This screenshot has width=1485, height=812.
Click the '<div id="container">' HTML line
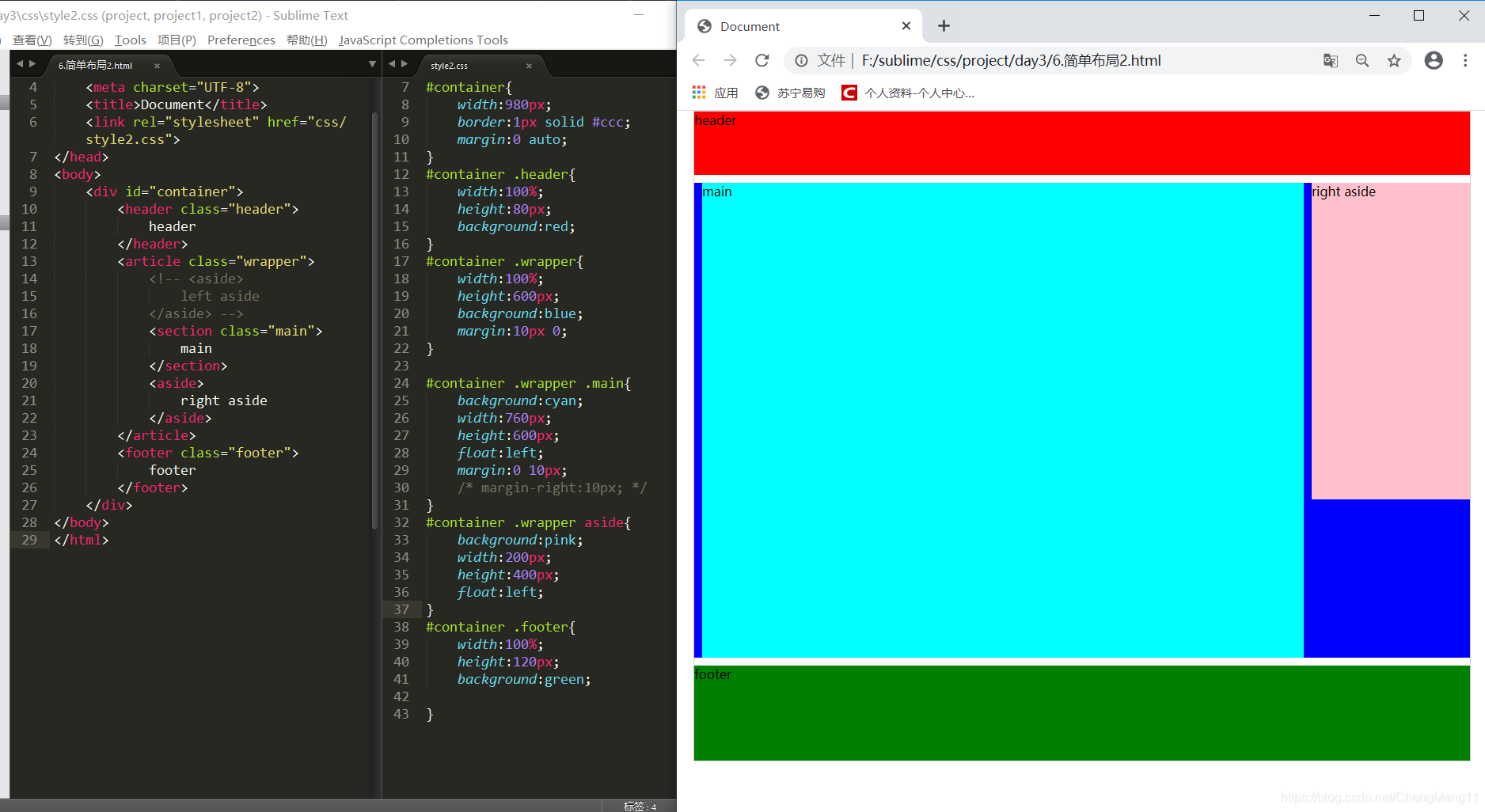(x=165, y=192)
